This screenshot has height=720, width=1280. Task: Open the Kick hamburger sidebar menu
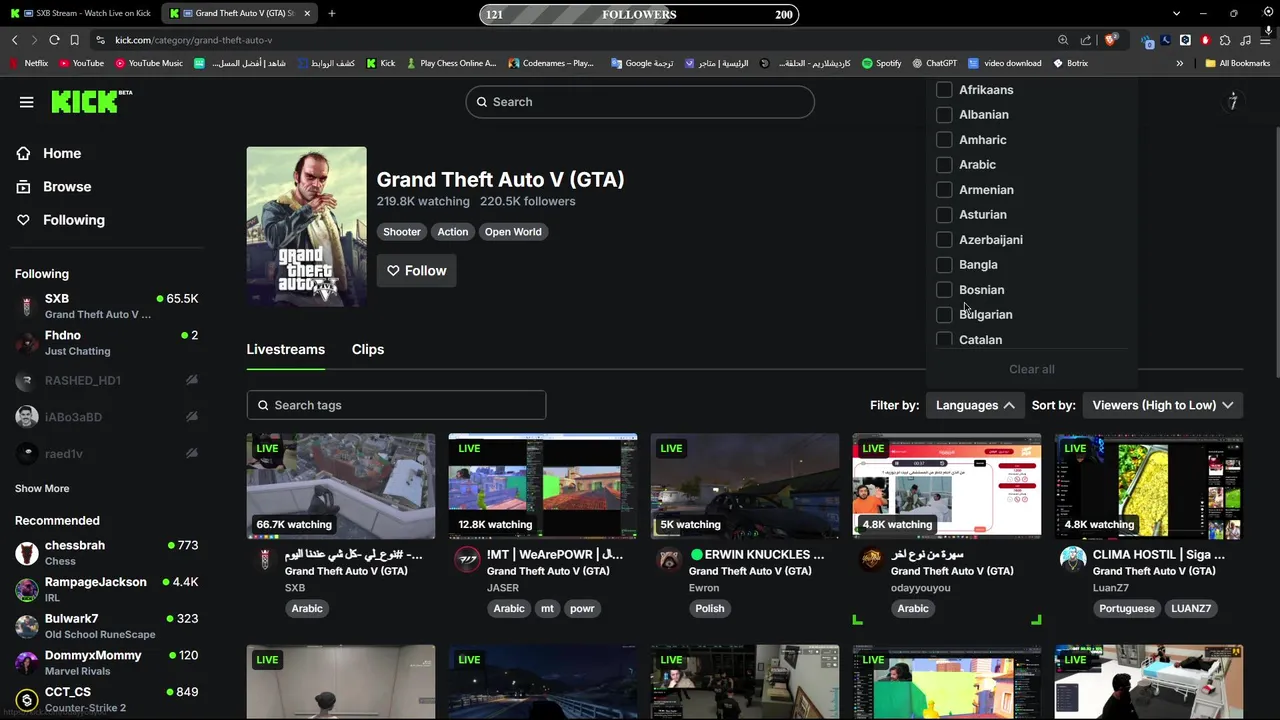coord(26,102)
